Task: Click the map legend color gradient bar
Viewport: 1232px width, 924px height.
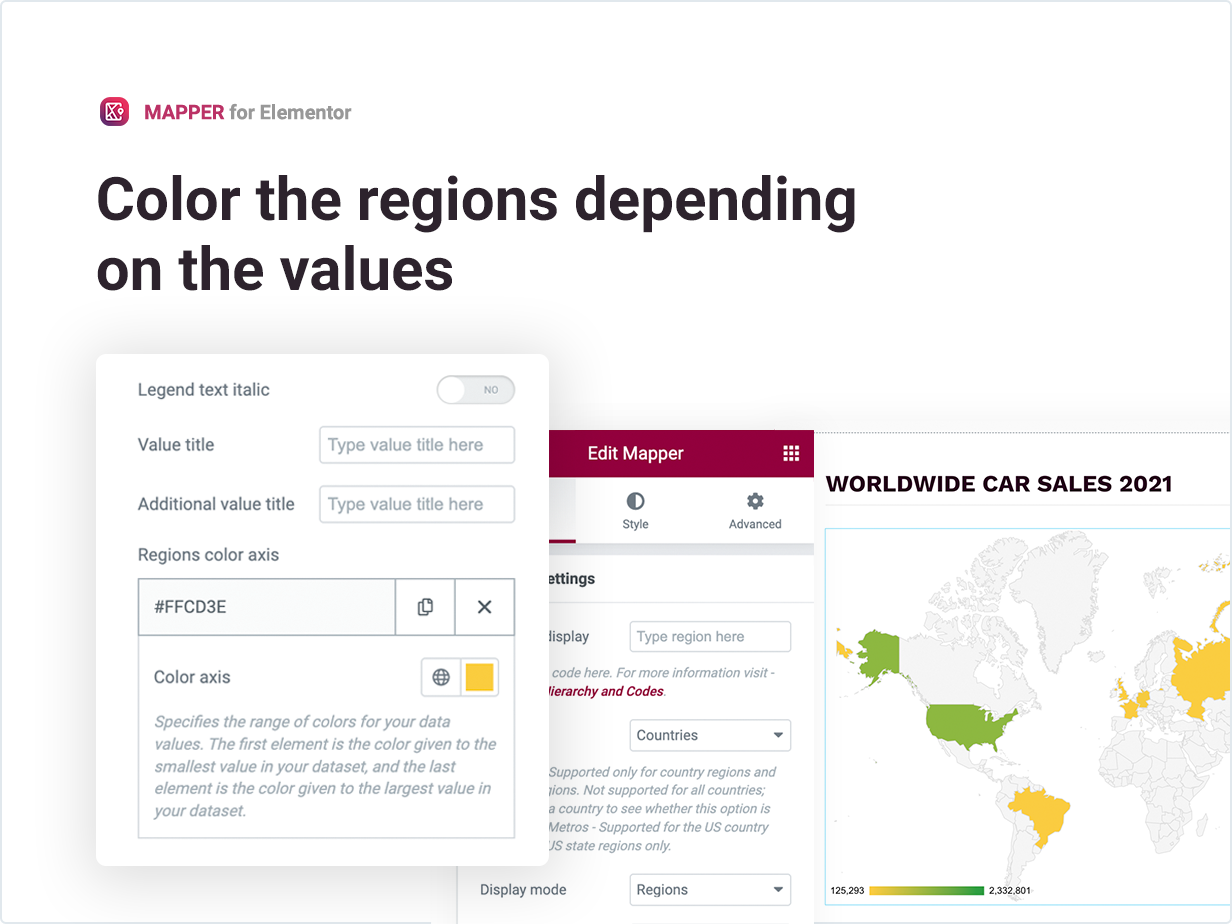Action: pos(927,890)
